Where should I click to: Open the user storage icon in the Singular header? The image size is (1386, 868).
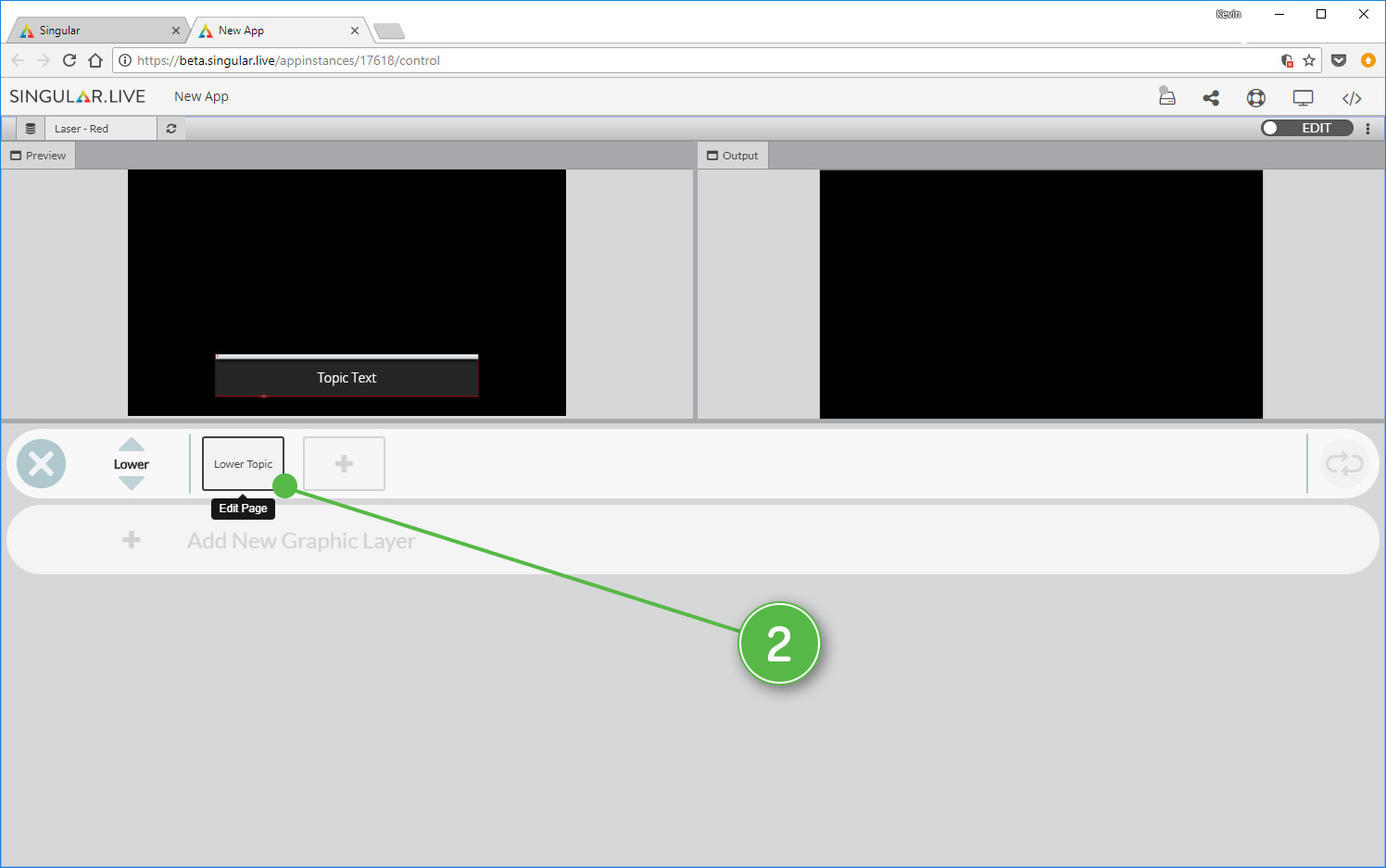click(1166, 96)
